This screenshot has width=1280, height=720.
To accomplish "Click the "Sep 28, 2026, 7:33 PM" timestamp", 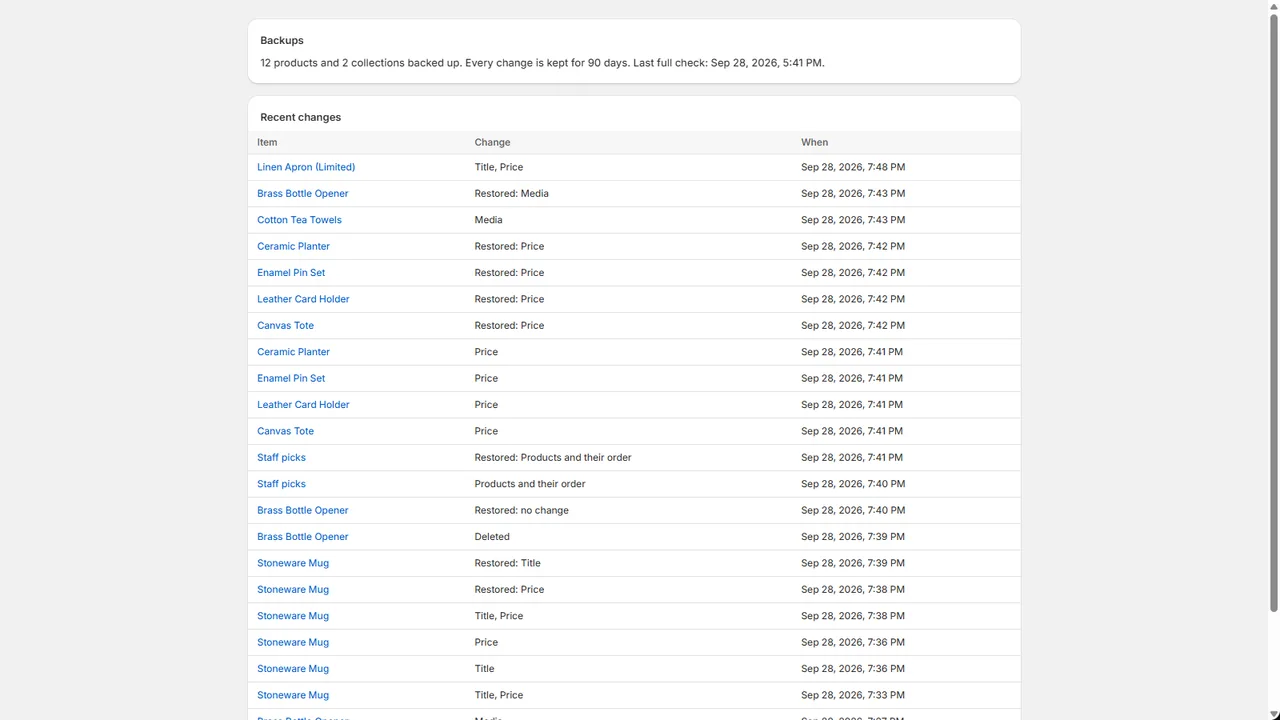I will (x=853, y=695).
